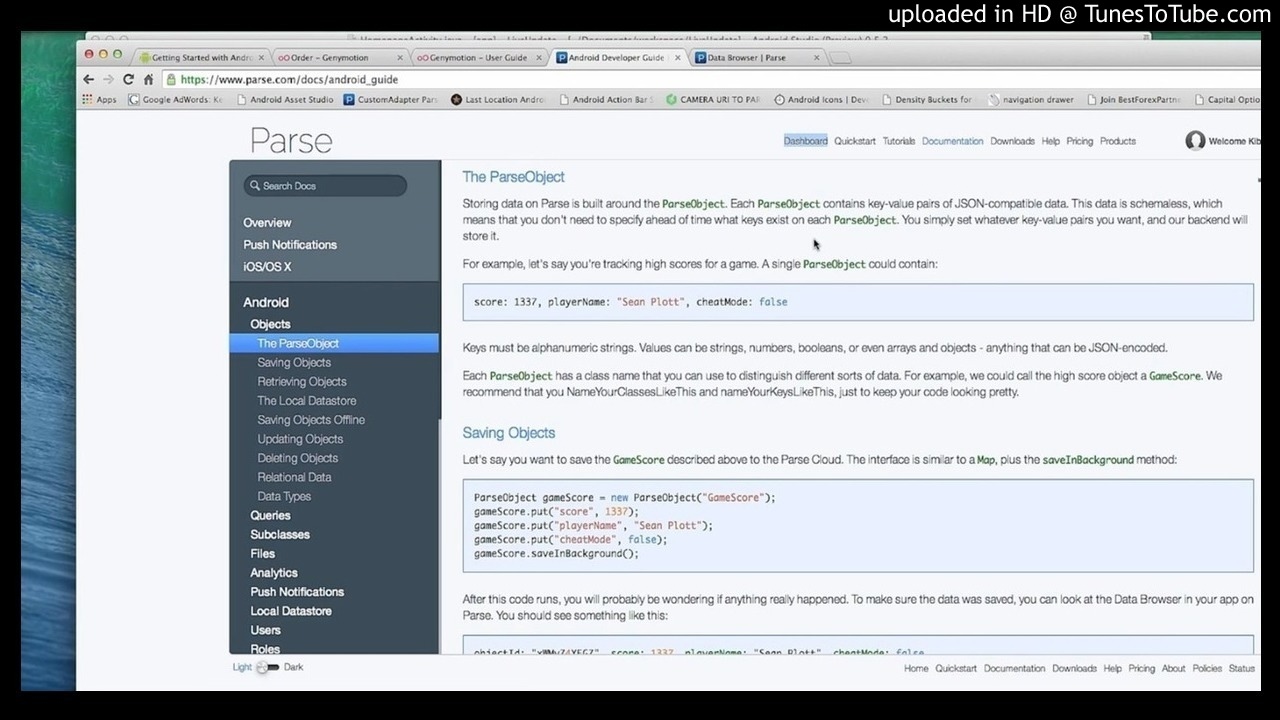The image size is (1280, 720).
Task: Open the Join BestForexPartner bookmark
Action: click(x=1133, y=100)
